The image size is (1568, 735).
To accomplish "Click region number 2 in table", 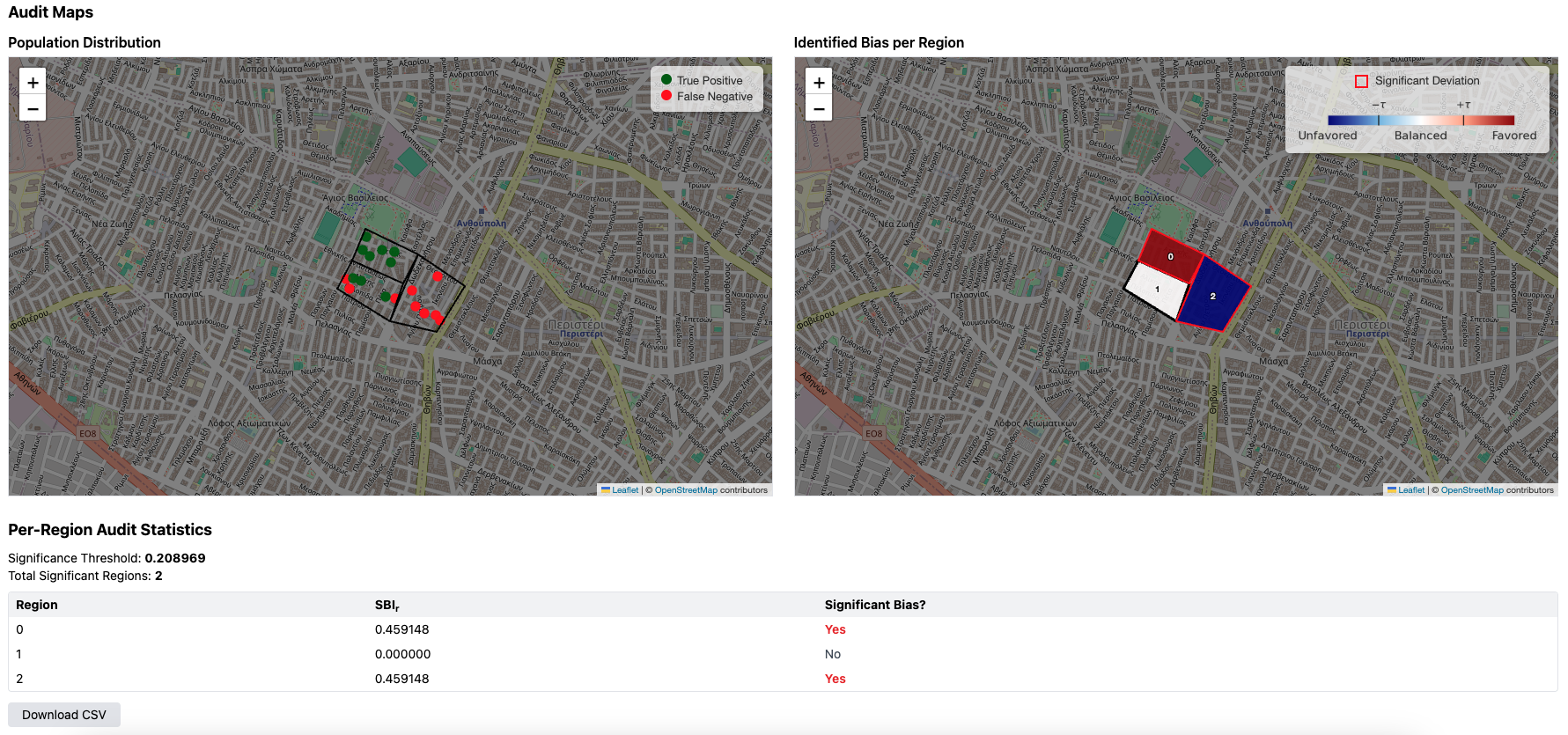I will [x=19, y=679].
